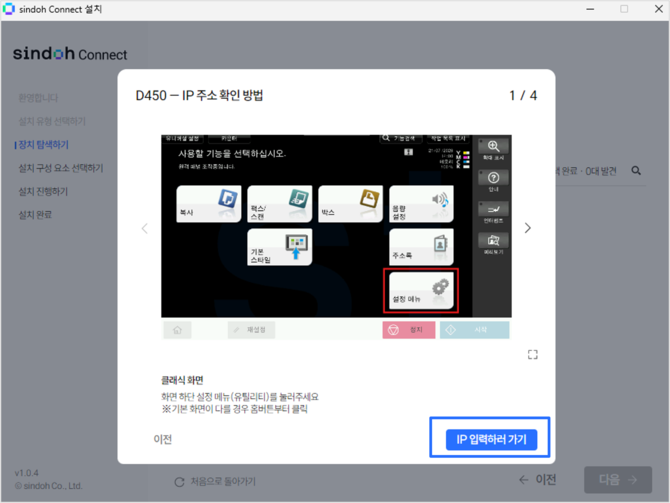Screen dimensions: 670x503
Task: Click the '재설정' reset button in image
Action: [x=251, y=330]
